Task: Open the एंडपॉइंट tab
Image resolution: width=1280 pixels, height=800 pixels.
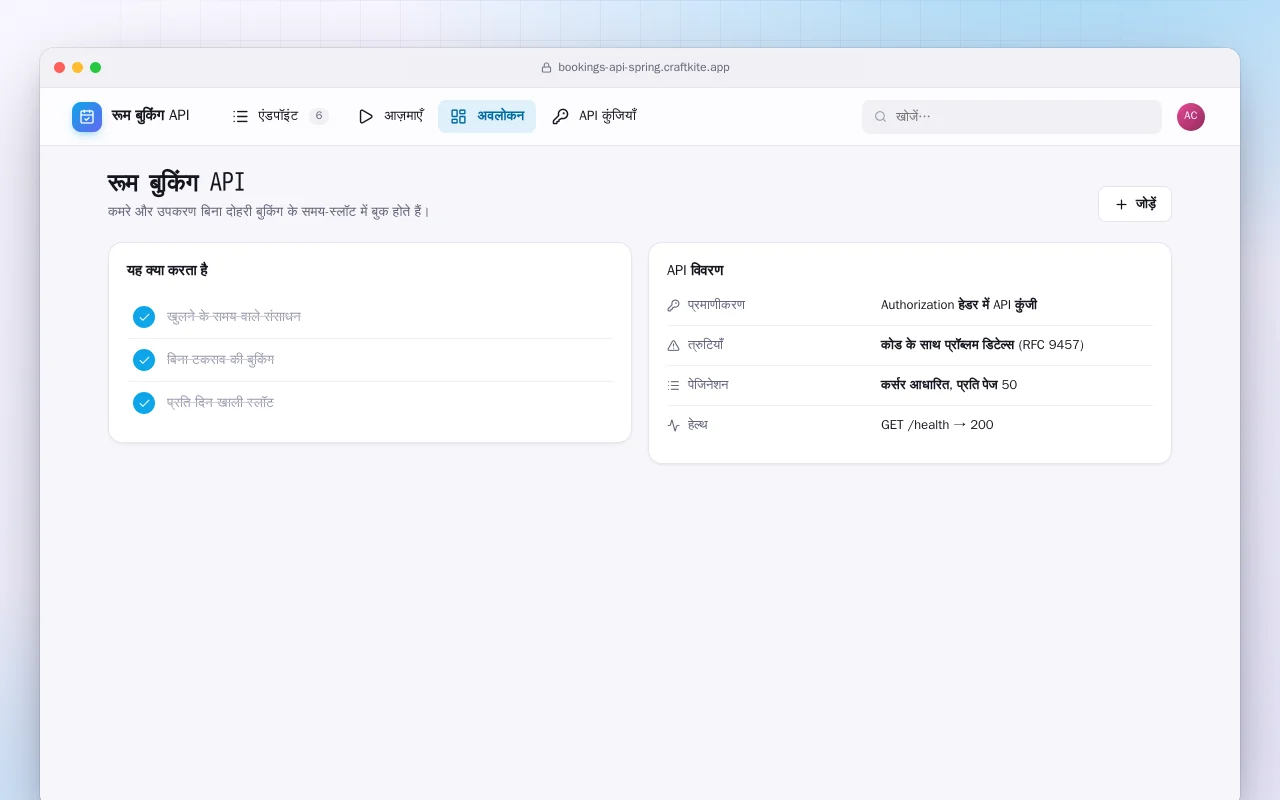Action: (280, 116)
